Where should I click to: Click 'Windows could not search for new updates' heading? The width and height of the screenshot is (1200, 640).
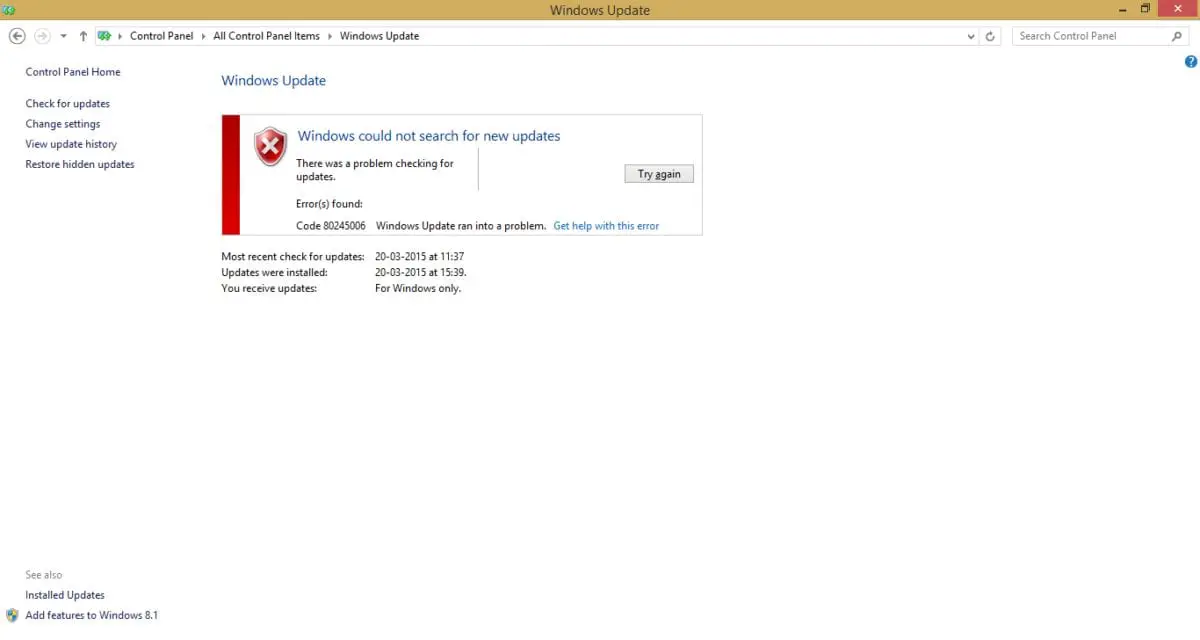click(x=429, y=136)
